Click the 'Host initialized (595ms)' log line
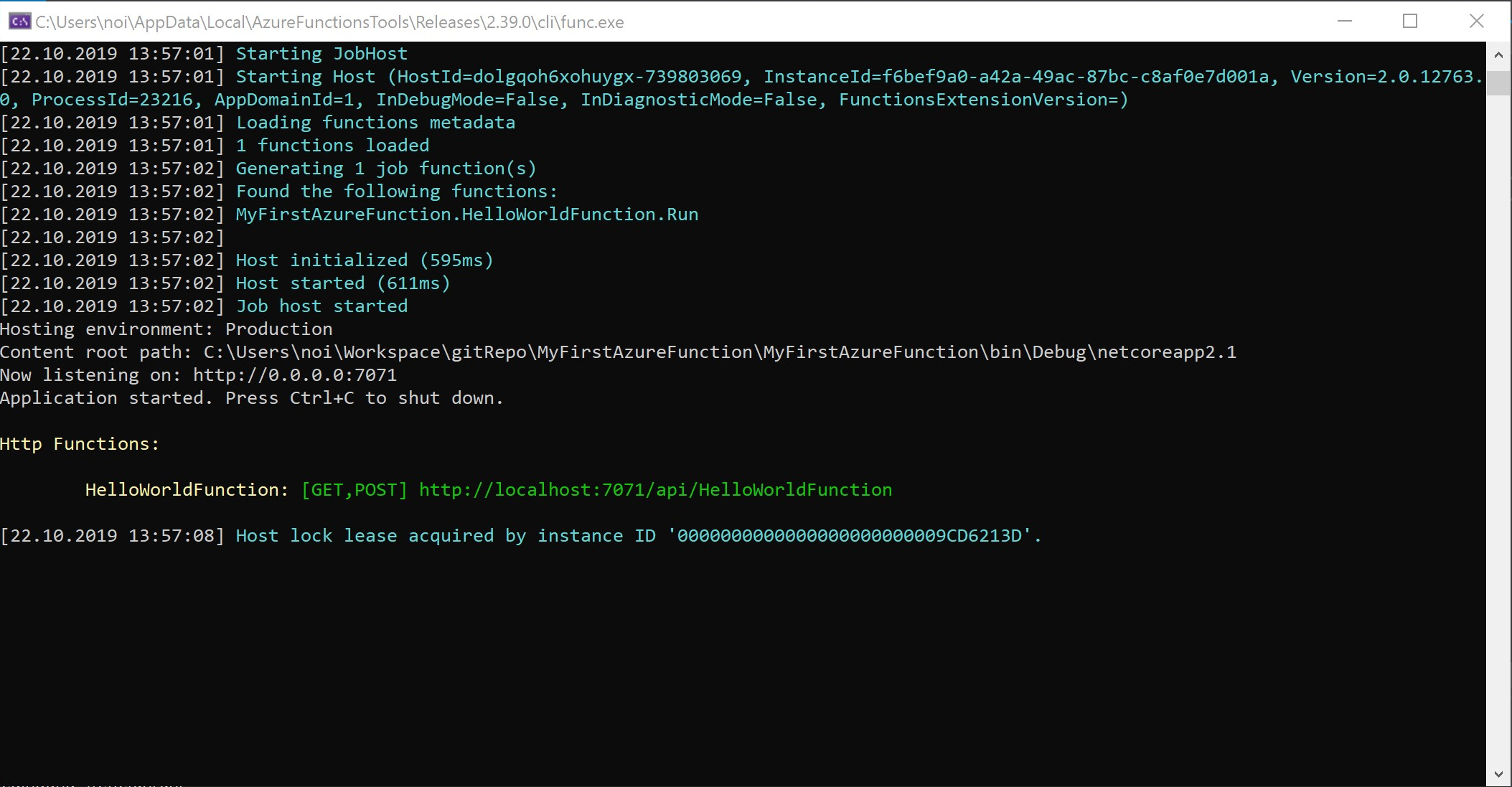 365,260
